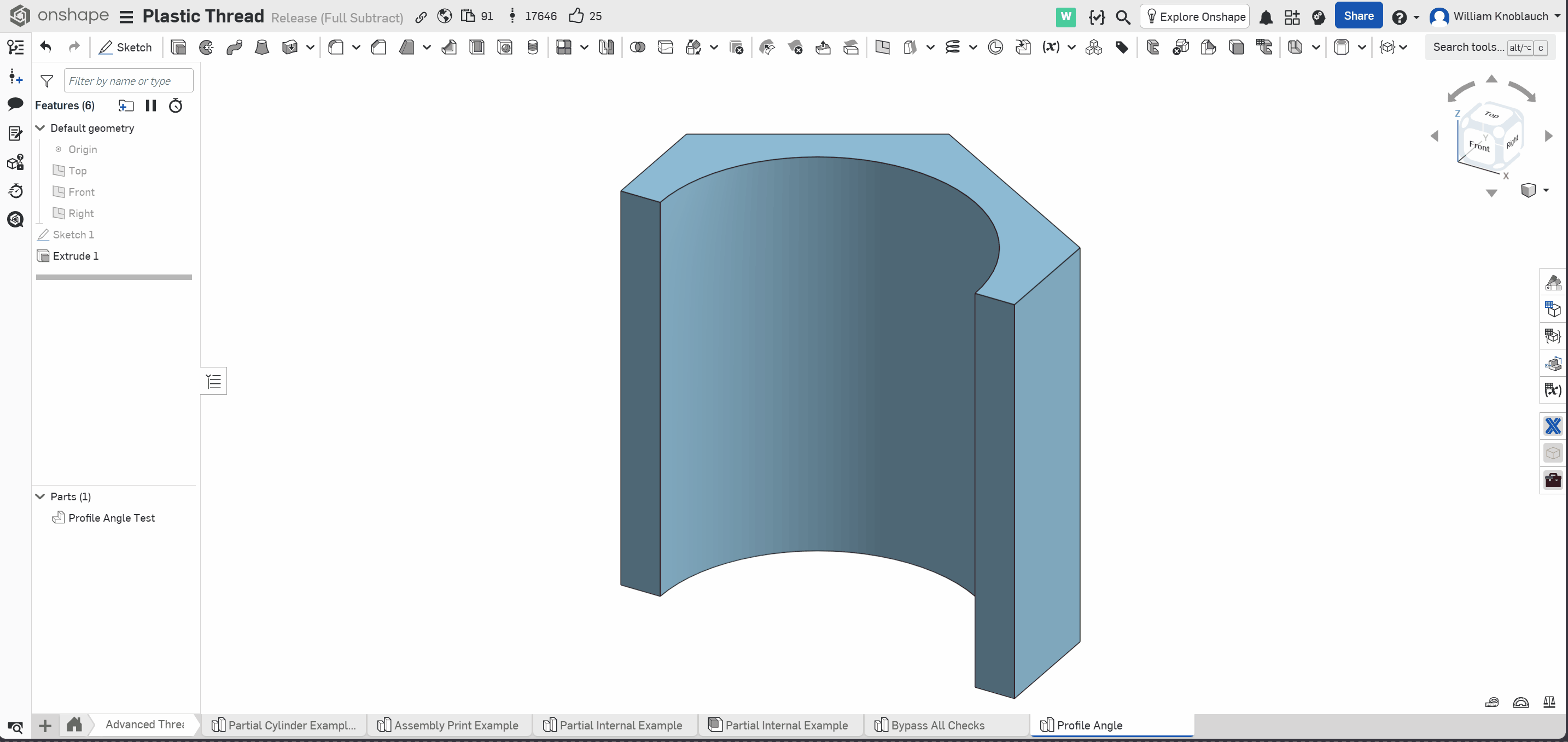Toggle the rollback bar end
This screenshot has height=742, width=1568.
[114, 277]
